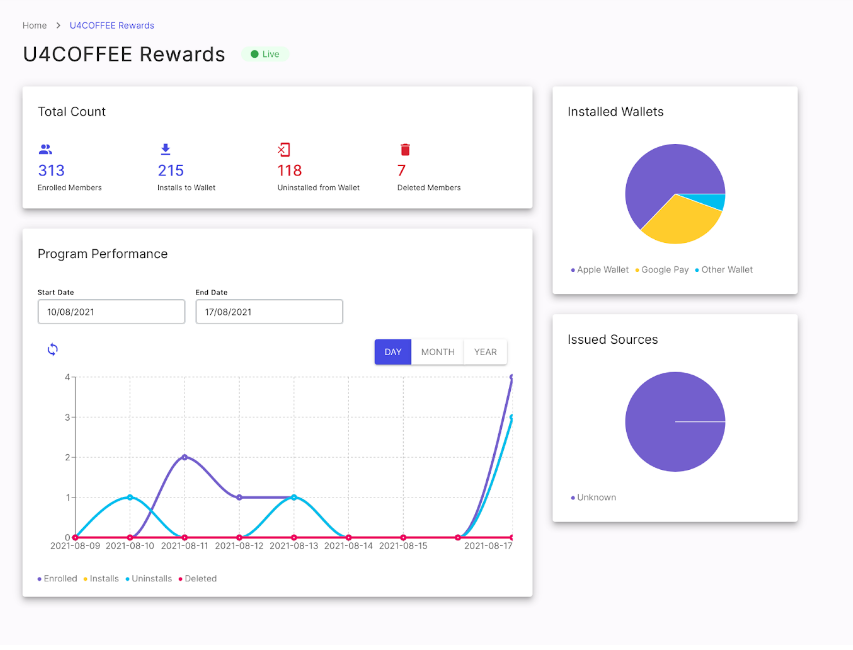Open the Home breadcrumb link
Image resolution: width=853 pixels, height=650 pixels.
click(34, 26)
